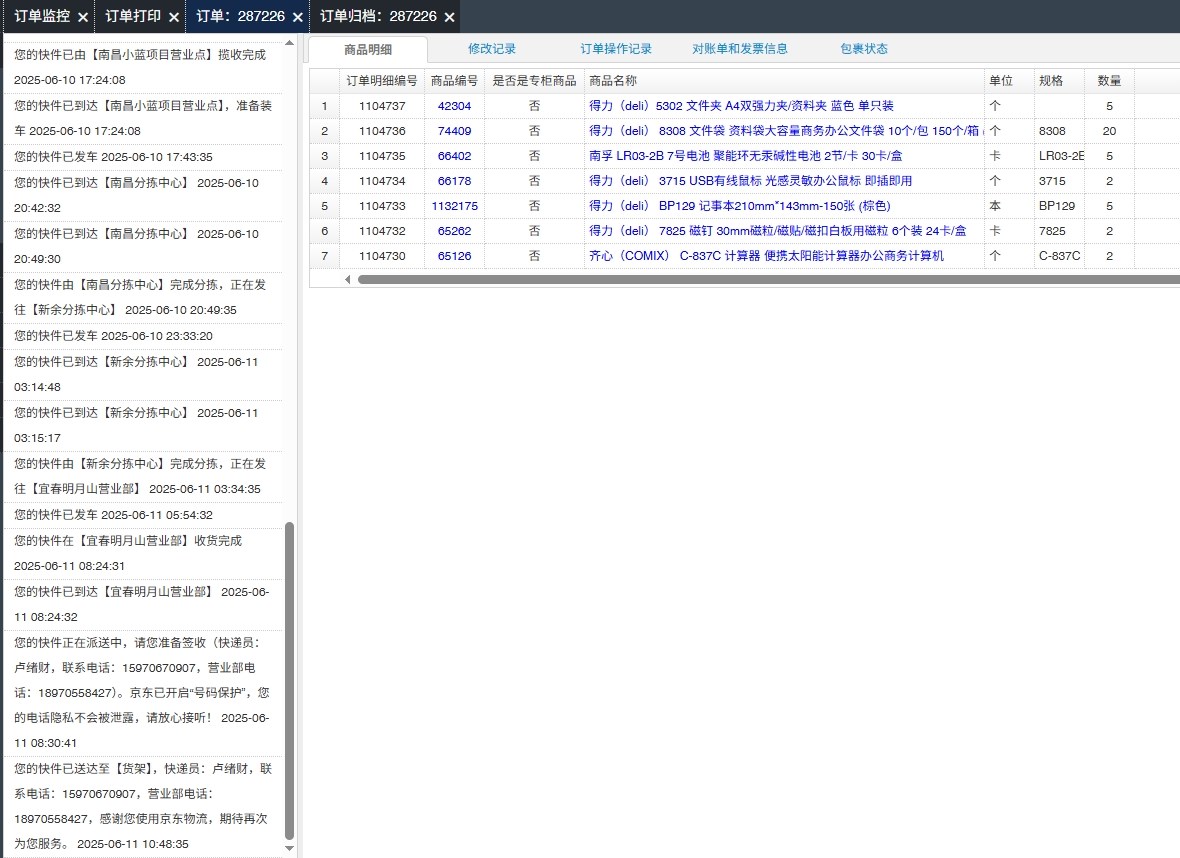The height and width of the screenshot is (858, 1180).
Task: Click the 已送达至【货架】 delivery entry
Action: [x=143, y=806]
